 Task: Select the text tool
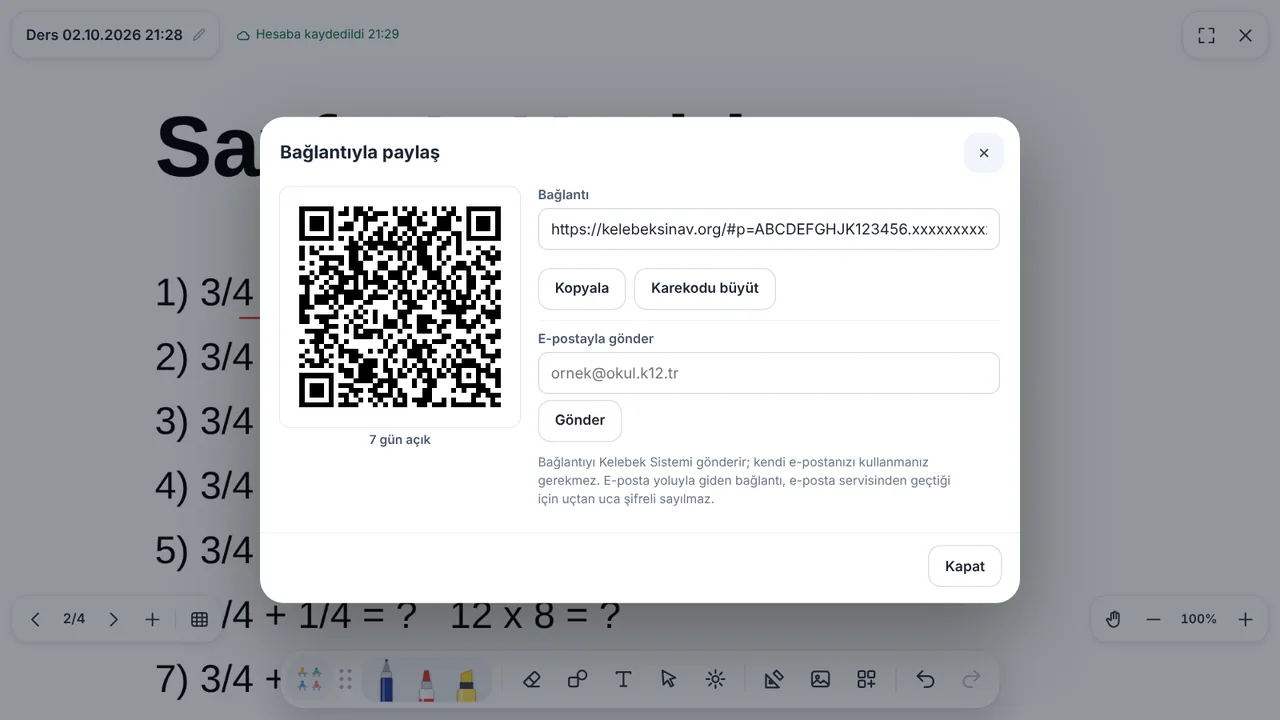pos(623,679)
